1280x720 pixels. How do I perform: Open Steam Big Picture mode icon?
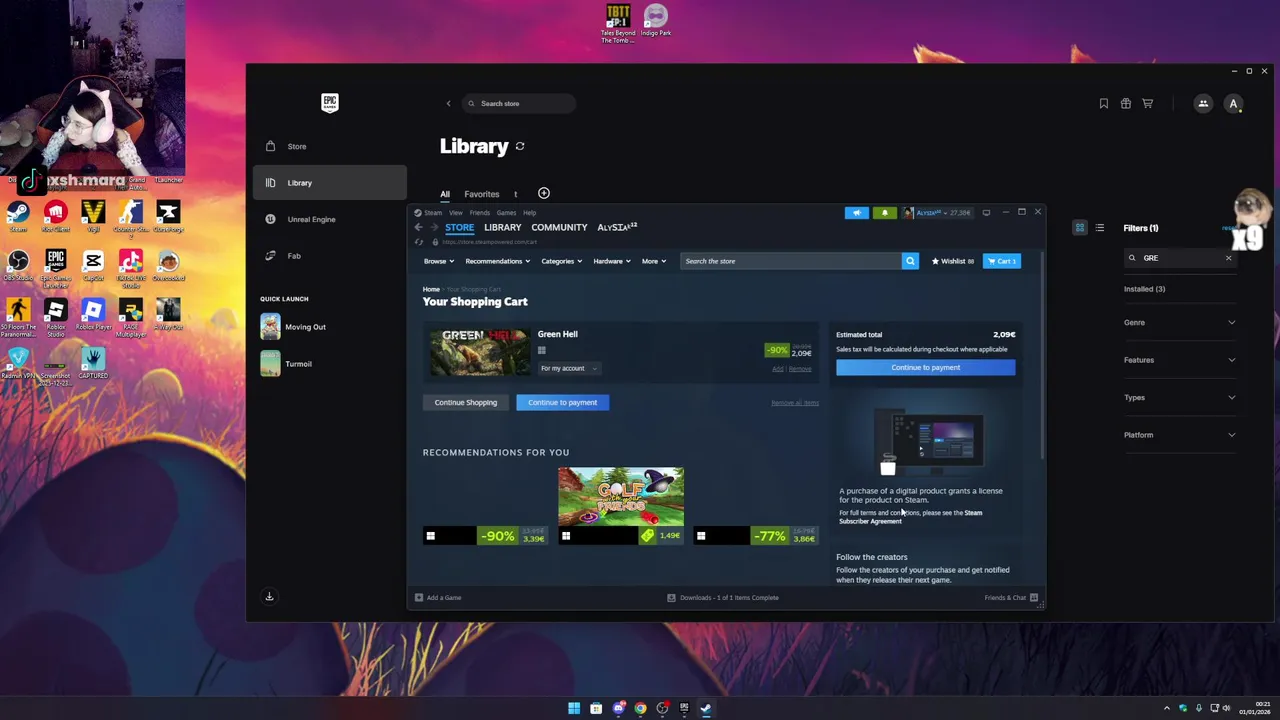[986, 212]
